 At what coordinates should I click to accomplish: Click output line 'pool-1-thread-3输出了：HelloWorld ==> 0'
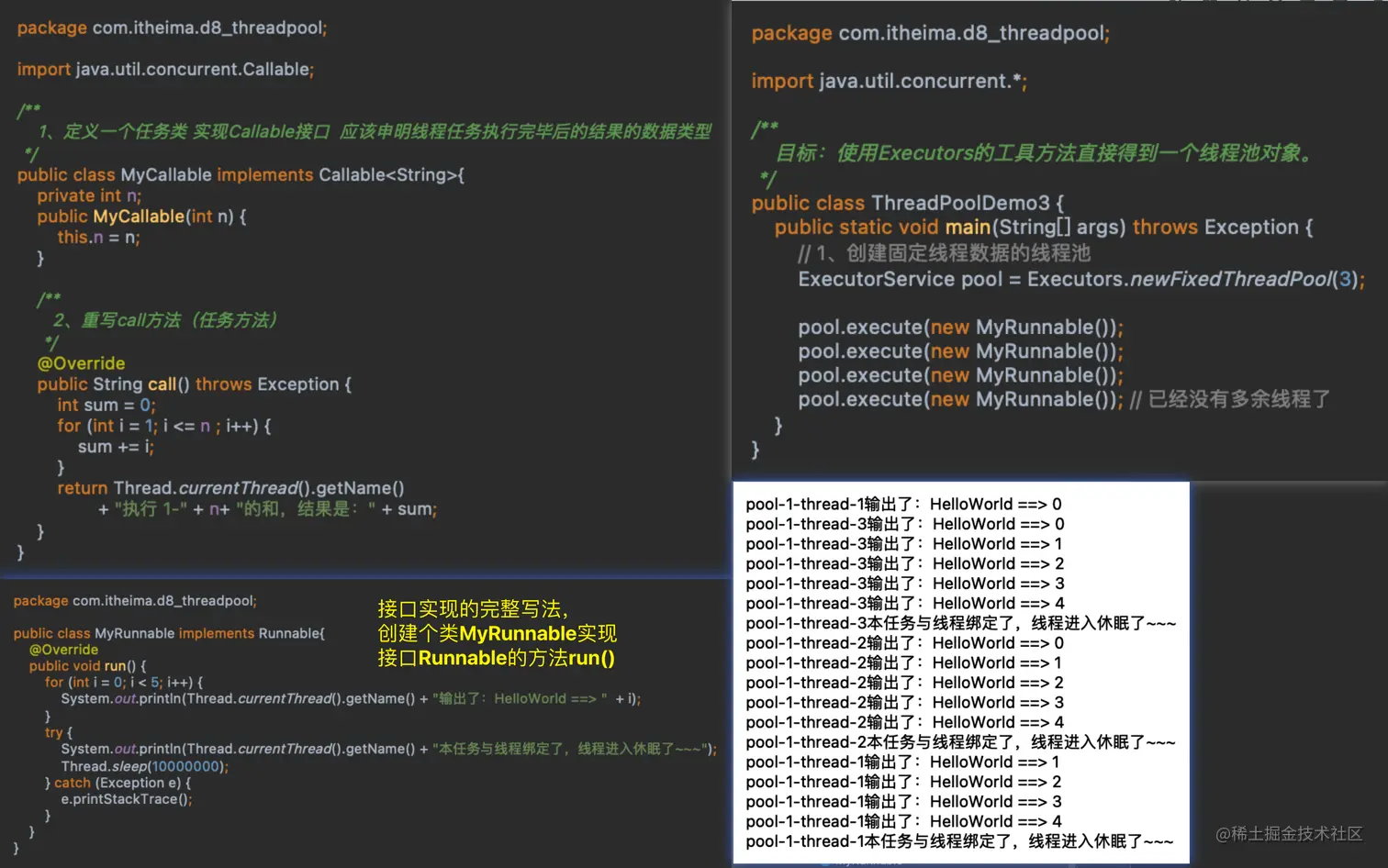pos(905,524)
